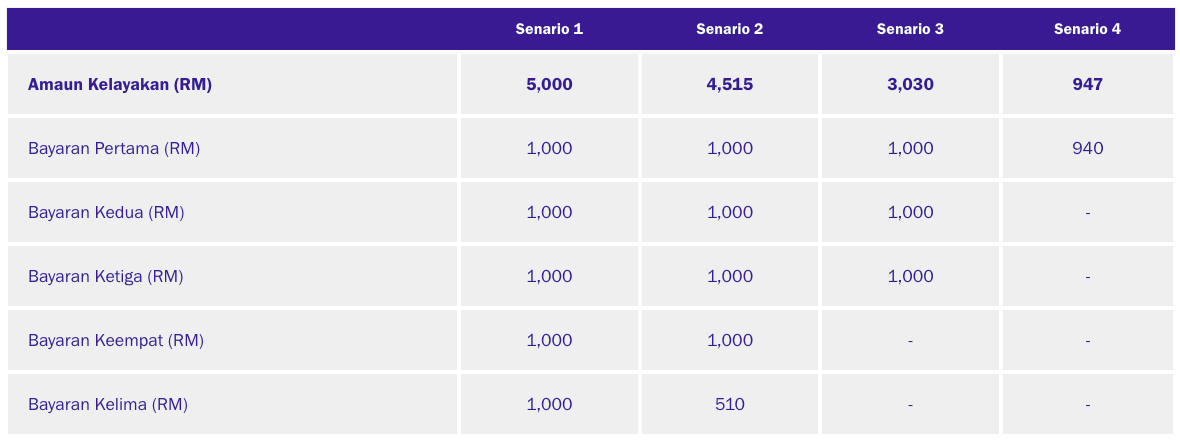Click the Amaun Kelayakan (RM) row label
1180x448 pixels.
pos(120,85)
